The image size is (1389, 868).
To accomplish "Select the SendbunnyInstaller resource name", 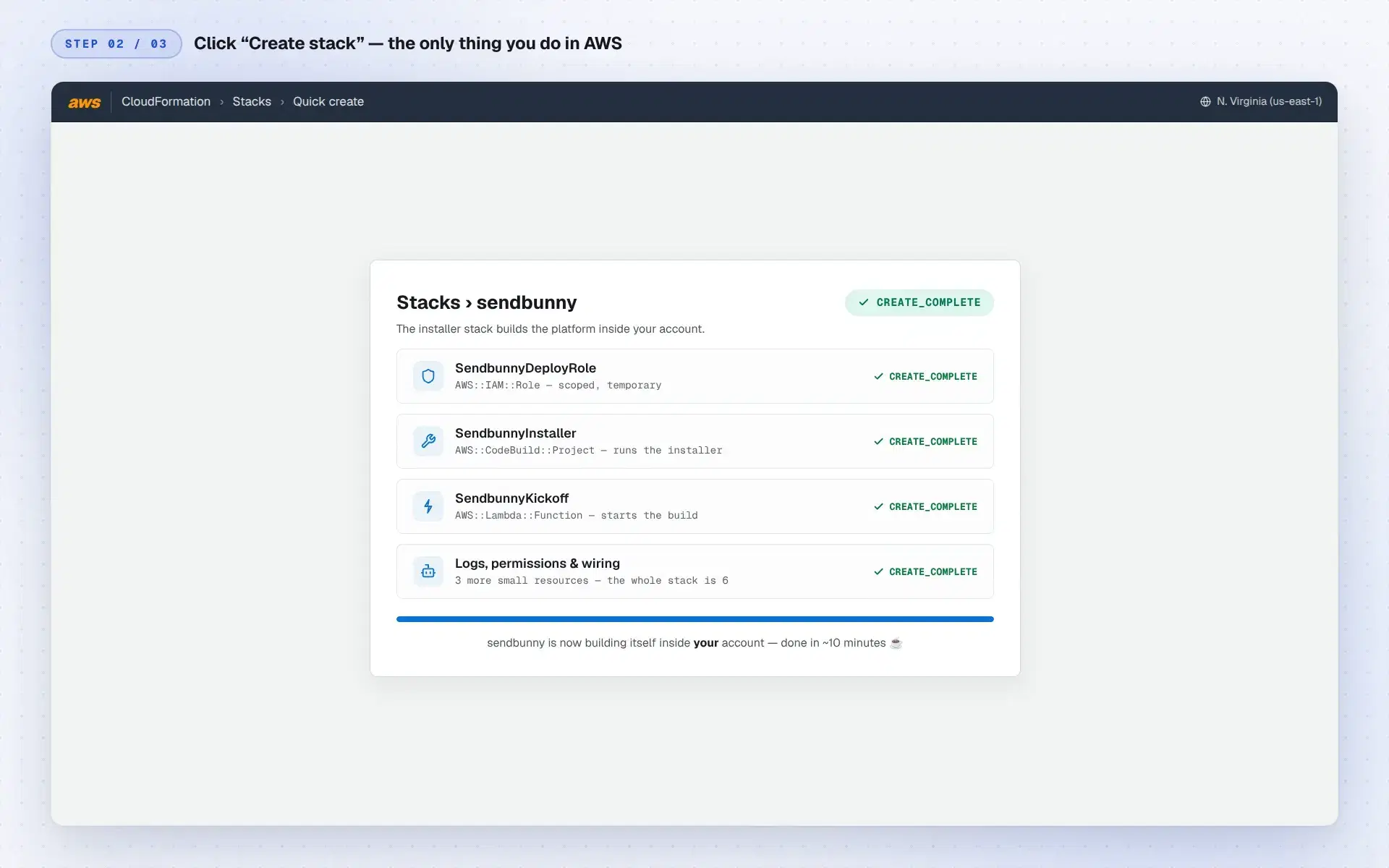I will [515, 433].
